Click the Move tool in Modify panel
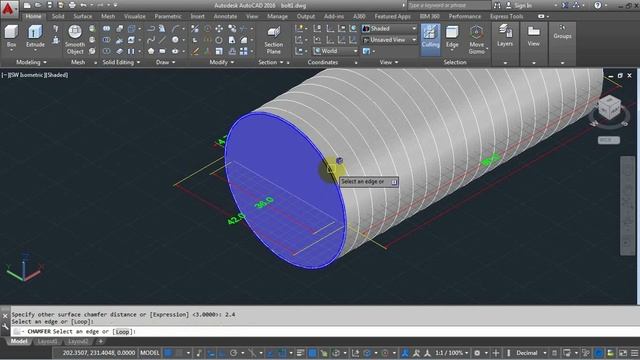 [219, 29]
